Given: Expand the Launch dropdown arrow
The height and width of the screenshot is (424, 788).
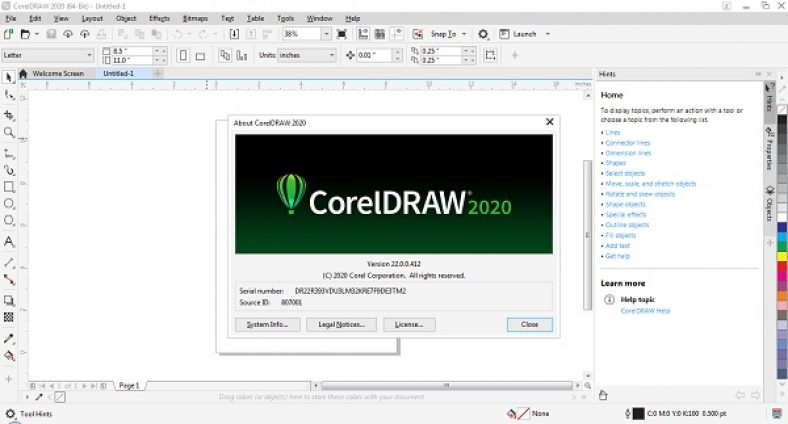Looking at the screenshot, I should 548,34.
